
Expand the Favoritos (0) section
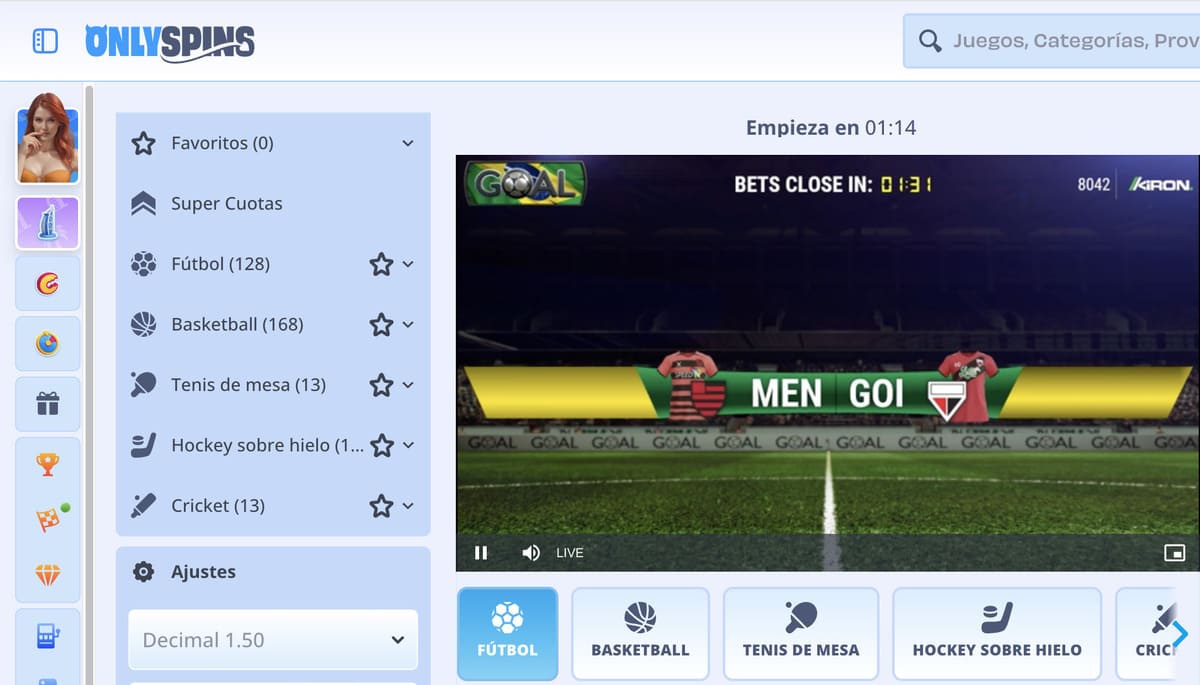click(x=273, y=143)
